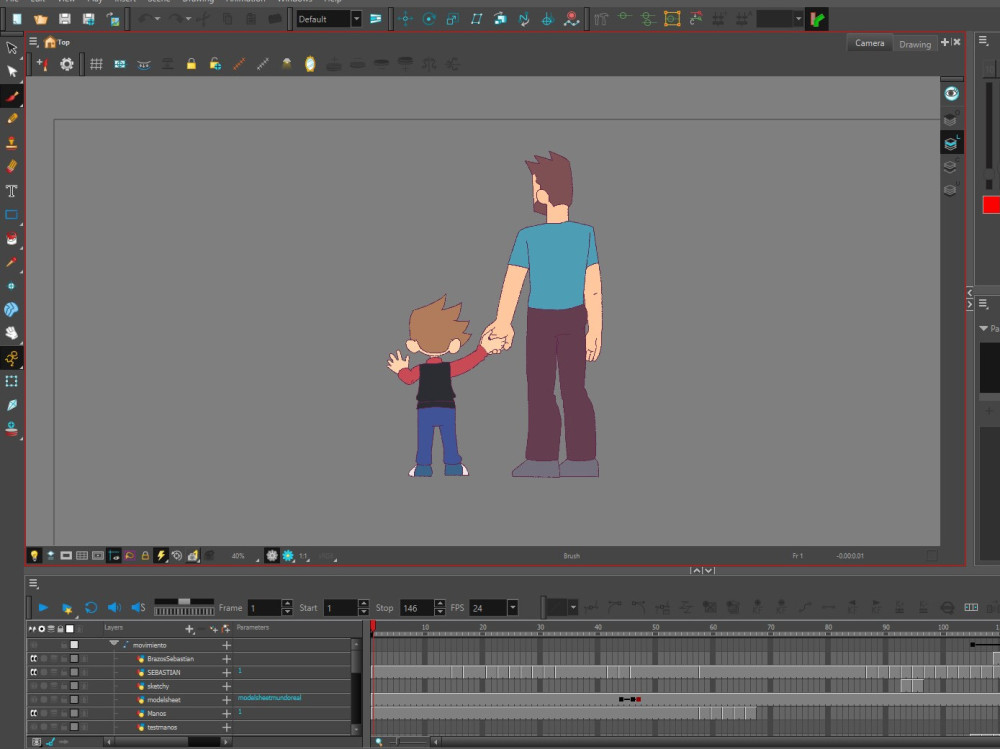Image resolution: width=1000 pixels, height=749 pixels.
Task: Click the modelsheetmundoreal parameter text
Action: pyautogui.click(x=269, y=698)
